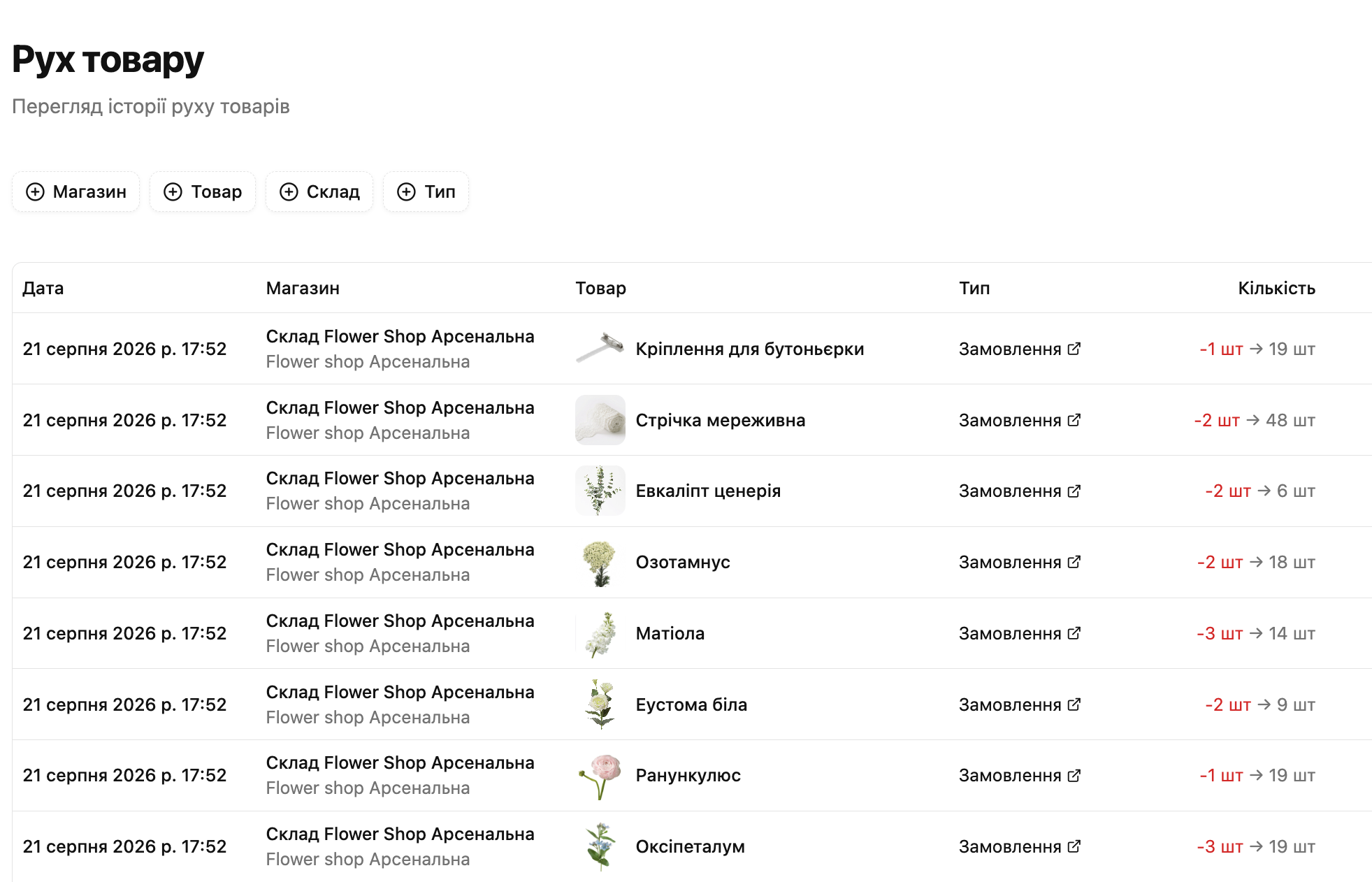The height and width of the screenshot is (882, 1372).
Task: Click the Ранункулюс flower thumbnail
Action: (600, 776)
